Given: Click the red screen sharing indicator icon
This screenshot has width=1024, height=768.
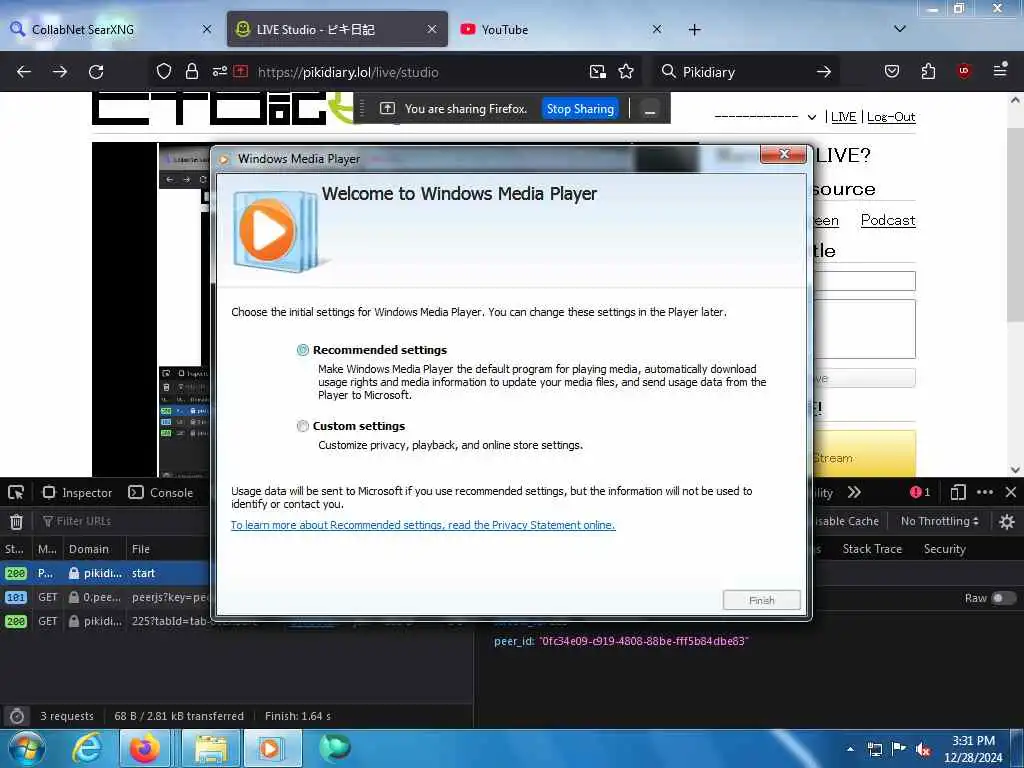Looking at the screenshot, I should click(x=240, y=71).
